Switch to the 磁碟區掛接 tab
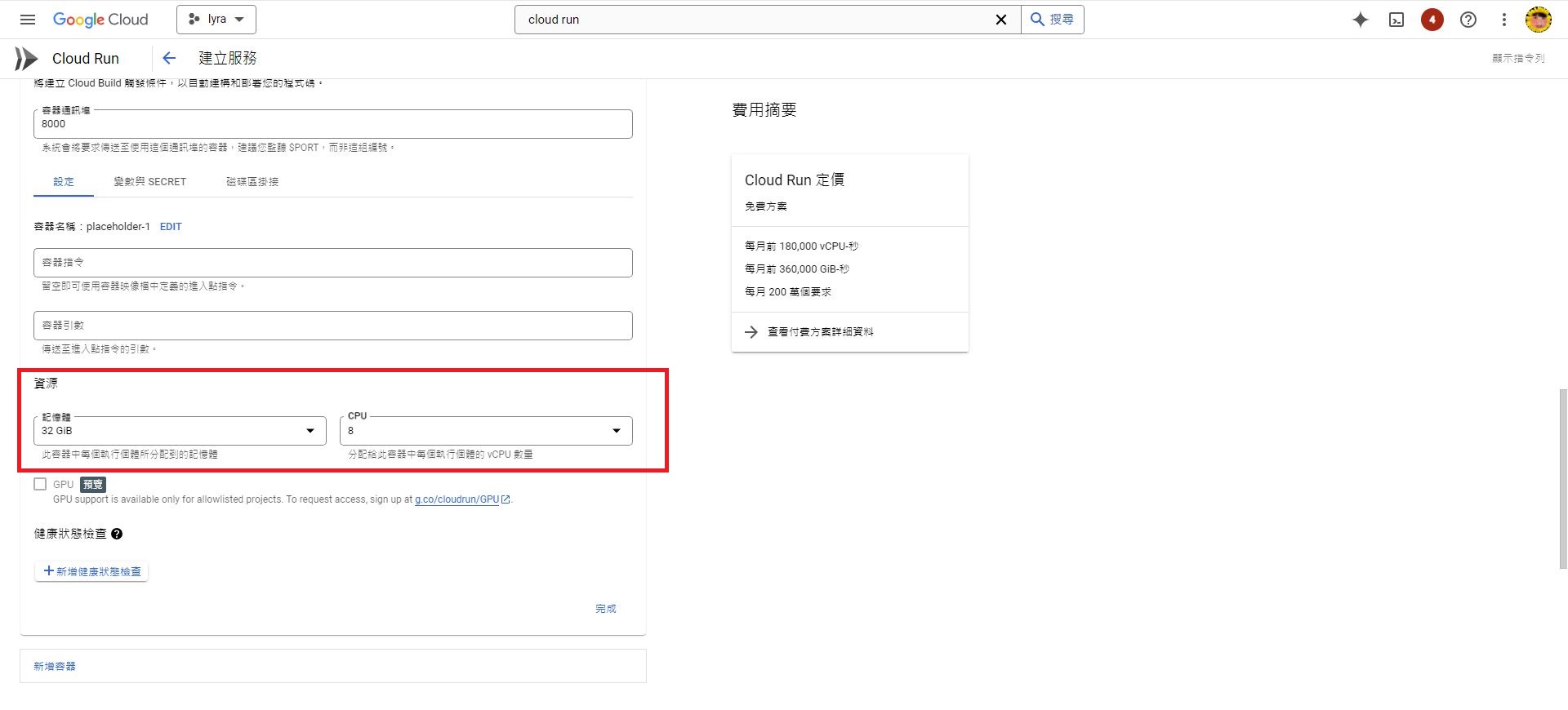The width and height of the screenshot is (1568, 710). click(252, 181)
